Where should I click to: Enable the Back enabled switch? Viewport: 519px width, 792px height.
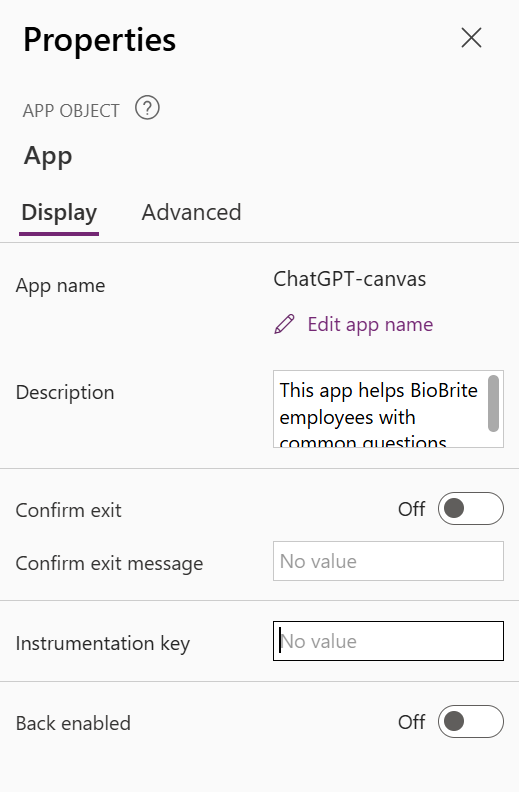tap(471, 722)
